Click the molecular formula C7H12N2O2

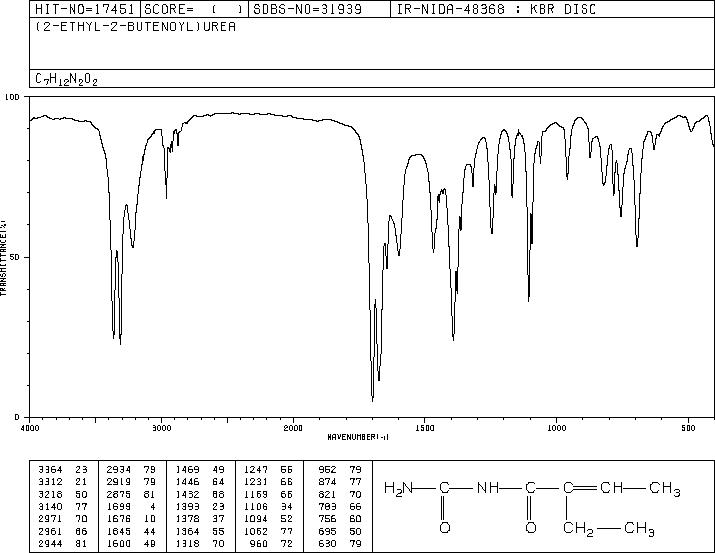[x=67, y=79]
